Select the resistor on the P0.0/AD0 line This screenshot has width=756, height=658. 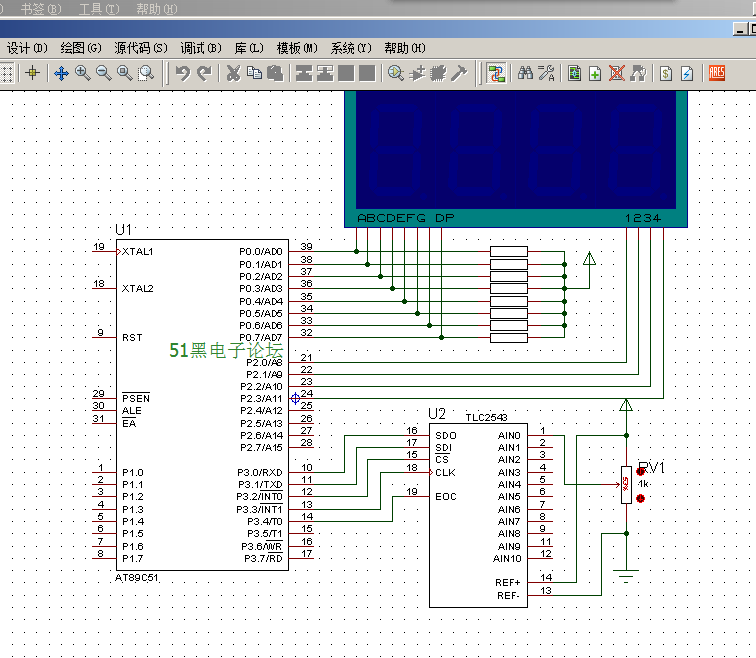click(x=509, y=251)
